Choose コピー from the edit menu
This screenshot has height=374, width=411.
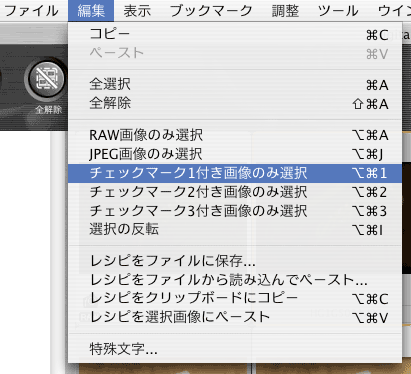(235, 34)
